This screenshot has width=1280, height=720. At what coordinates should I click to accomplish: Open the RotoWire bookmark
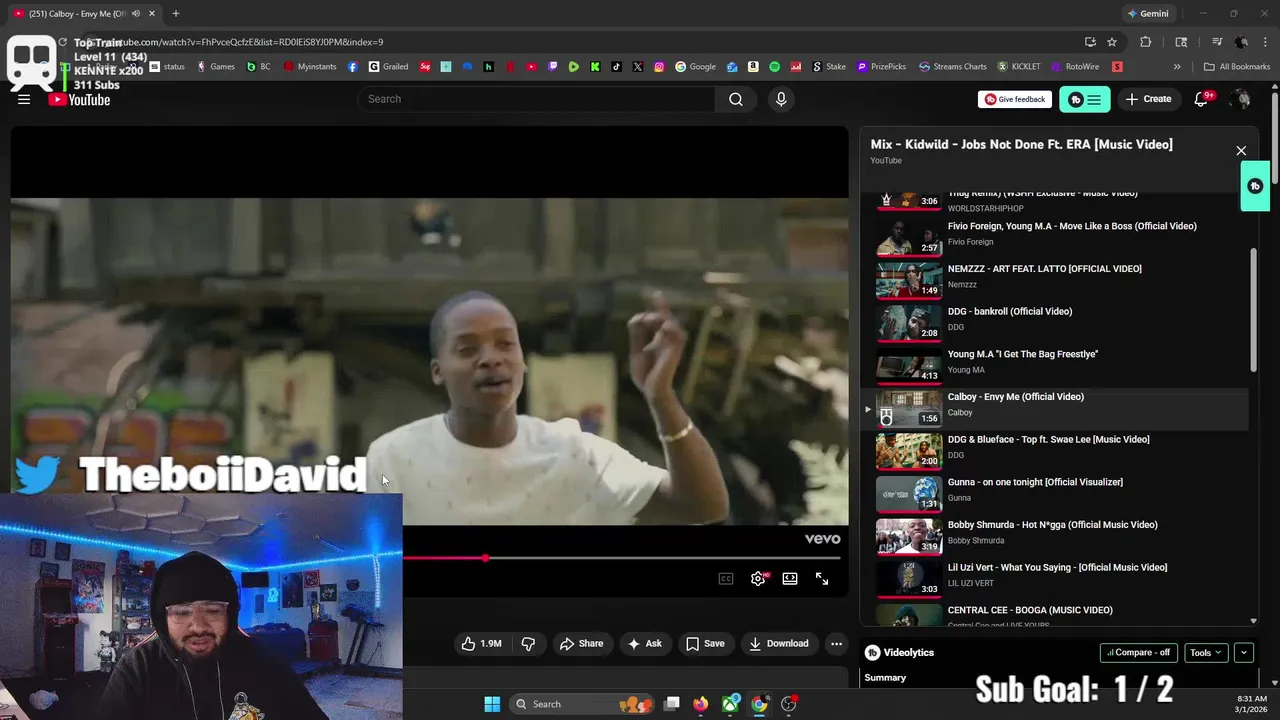tap(1074, 67)
